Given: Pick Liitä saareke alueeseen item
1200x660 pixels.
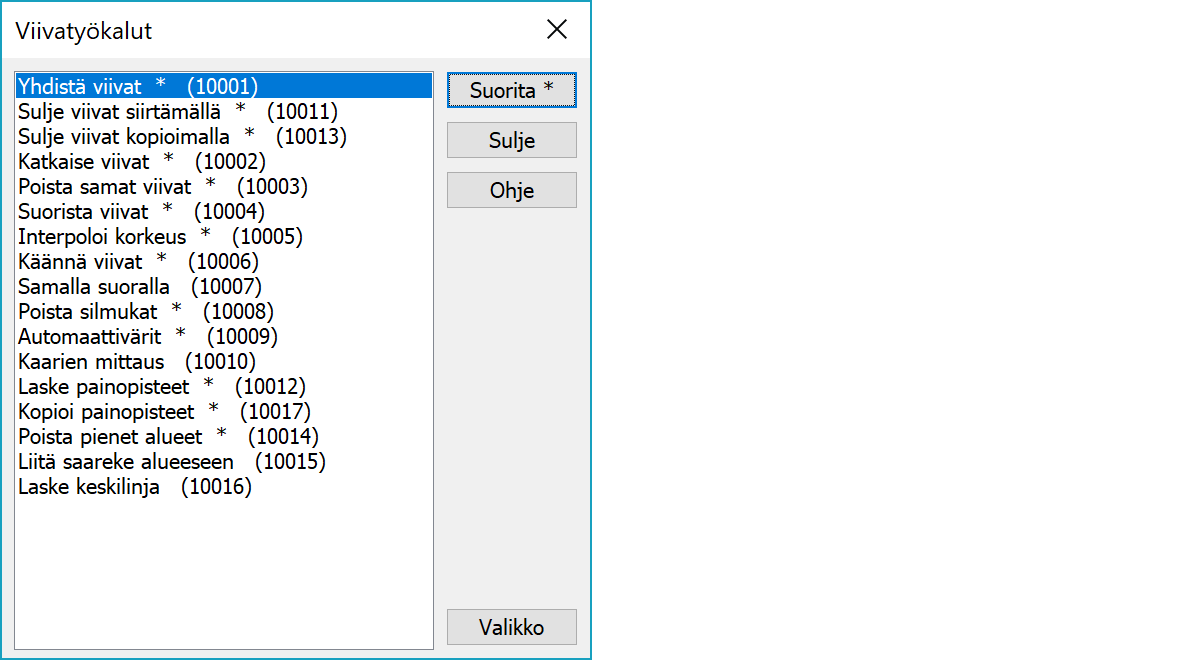Looking at the screenshot, I should (171, 461).
